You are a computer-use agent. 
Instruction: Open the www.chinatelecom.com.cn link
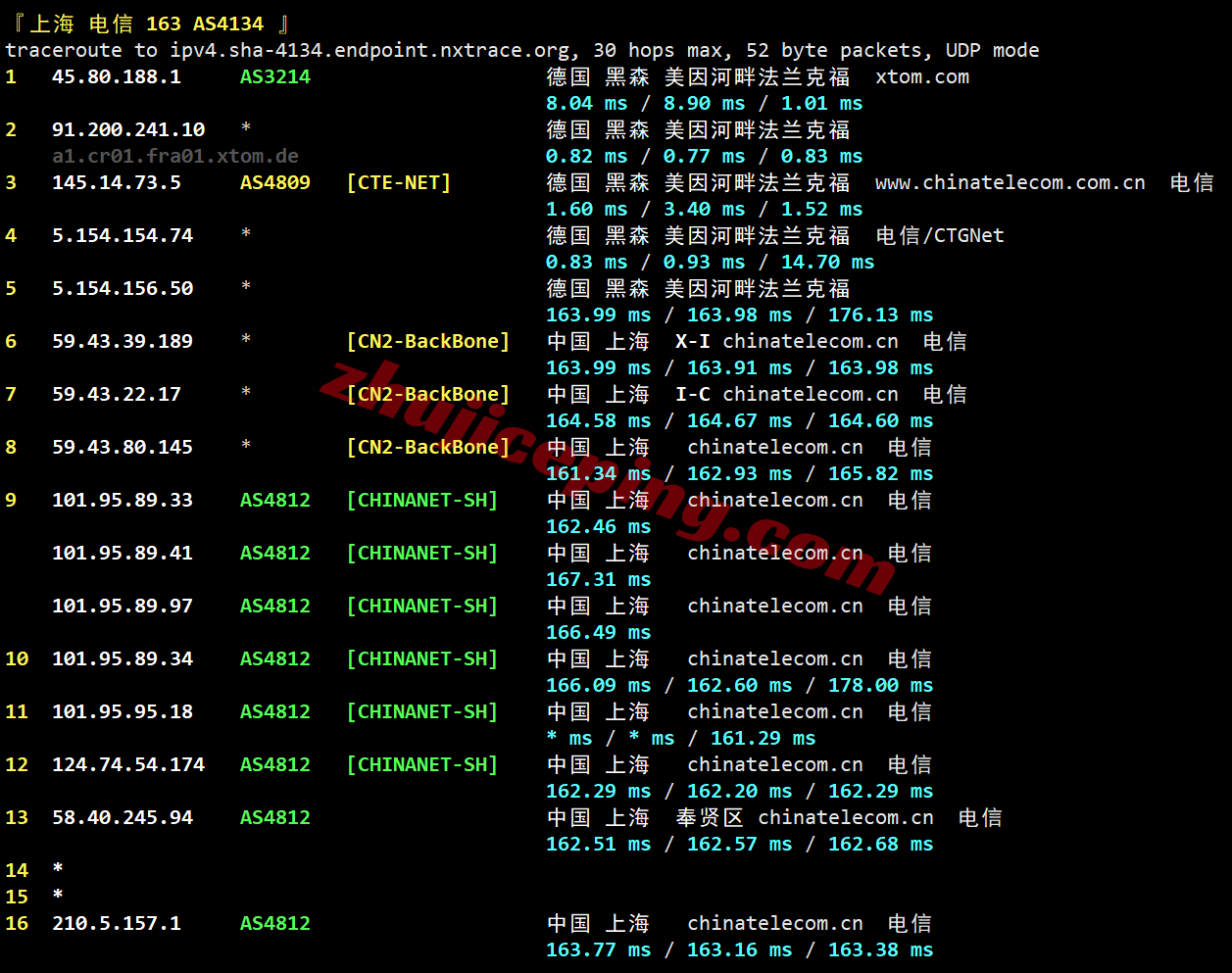tap(1010, 182)
